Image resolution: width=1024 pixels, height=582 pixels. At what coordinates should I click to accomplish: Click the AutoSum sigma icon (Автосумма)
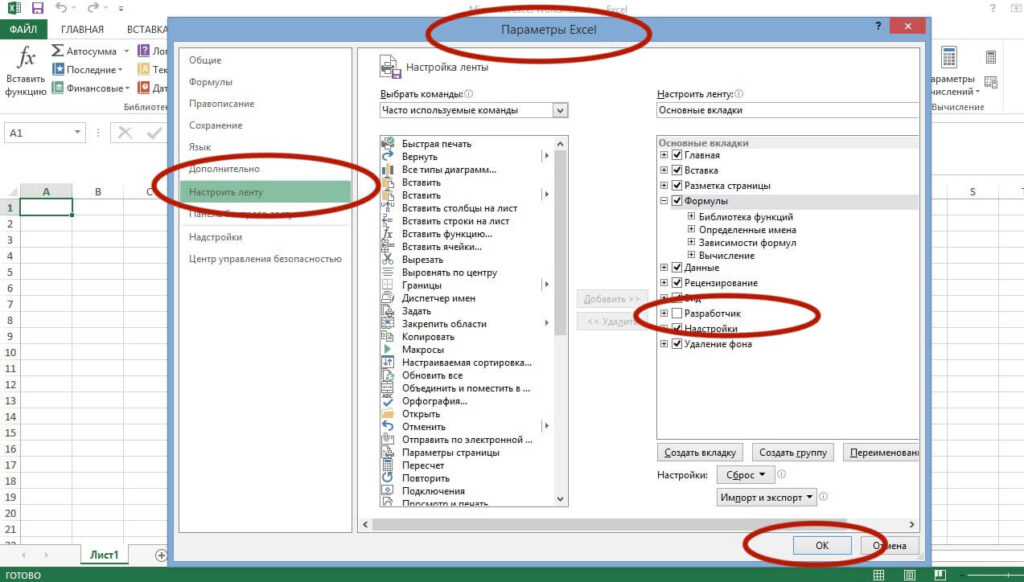tap(57, 50)
